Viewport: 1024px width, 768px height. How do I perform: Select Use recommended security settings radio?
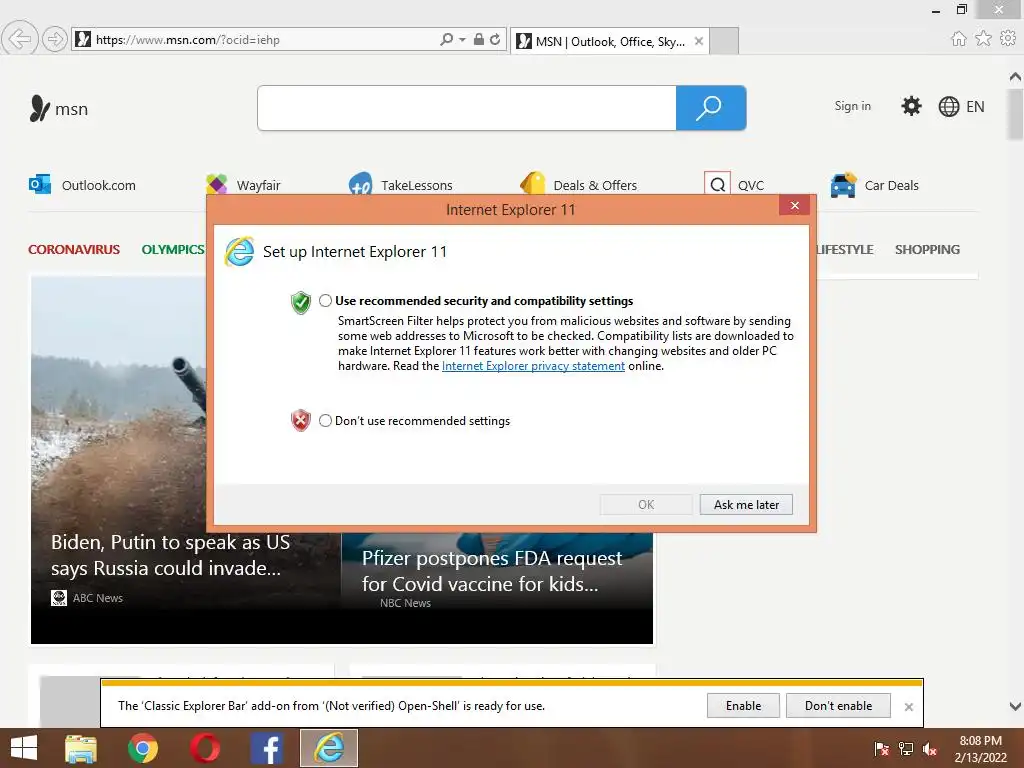pyautogui.click(x=325, y=300)
